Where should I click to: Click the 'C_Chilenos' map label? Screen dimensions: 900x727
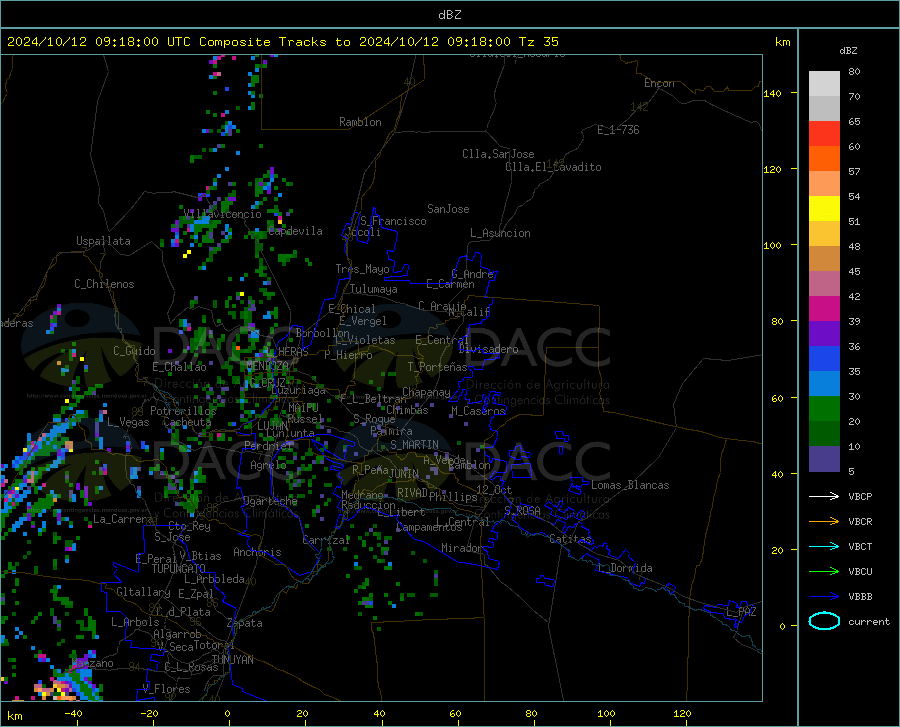[x=104, y=284]
